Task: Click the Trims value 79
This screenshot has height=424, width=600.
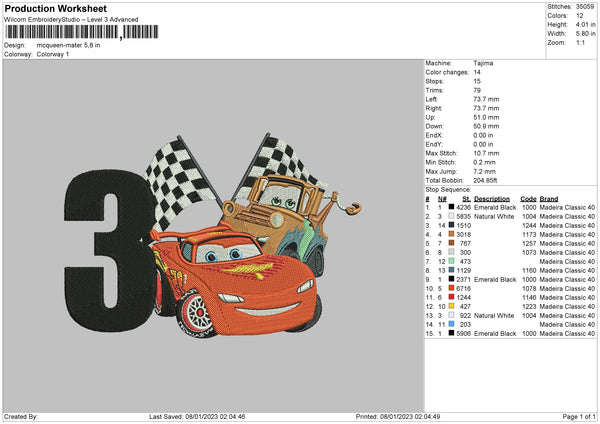Action: pyautogui.click(x=477, y=90)
